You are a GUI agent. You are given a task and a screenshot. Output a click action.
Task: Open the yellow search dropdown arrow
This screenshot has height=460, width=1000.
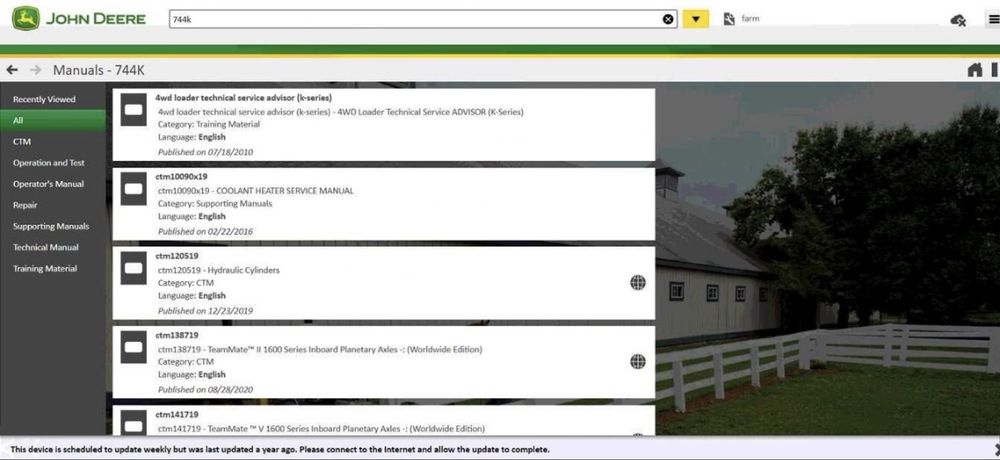click(x=696, y=19)
